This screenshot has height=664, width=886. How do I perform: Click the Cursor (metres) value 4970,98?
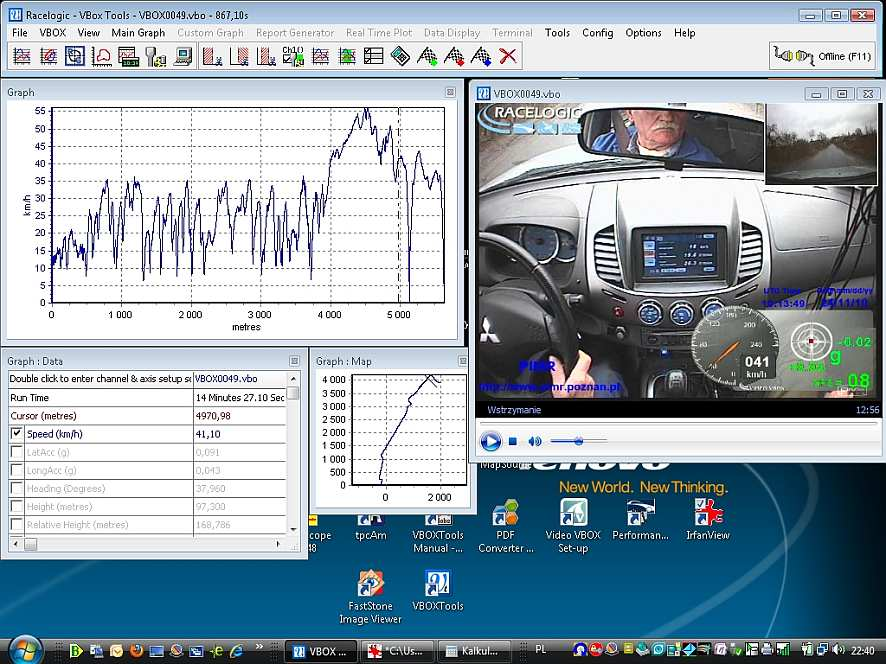coord(240,415)
